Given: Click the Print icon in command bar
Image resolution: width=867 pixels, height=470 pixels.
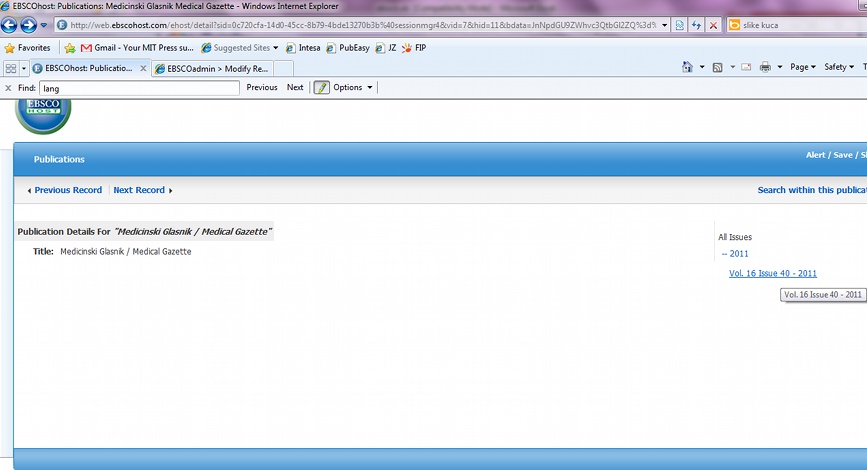Looking at the screenshot, I should coord(765,67).
